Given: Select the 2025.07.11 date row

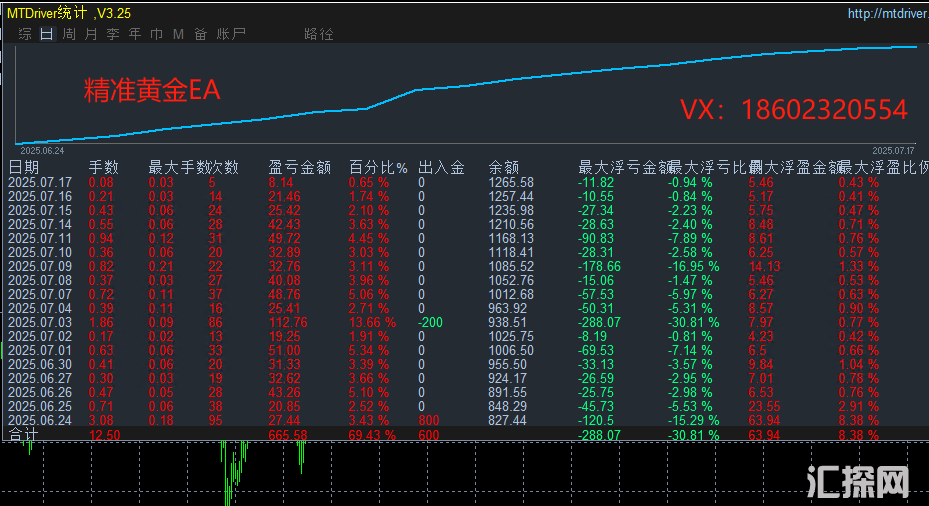Looking at the screenshot, I should point(40,239).
